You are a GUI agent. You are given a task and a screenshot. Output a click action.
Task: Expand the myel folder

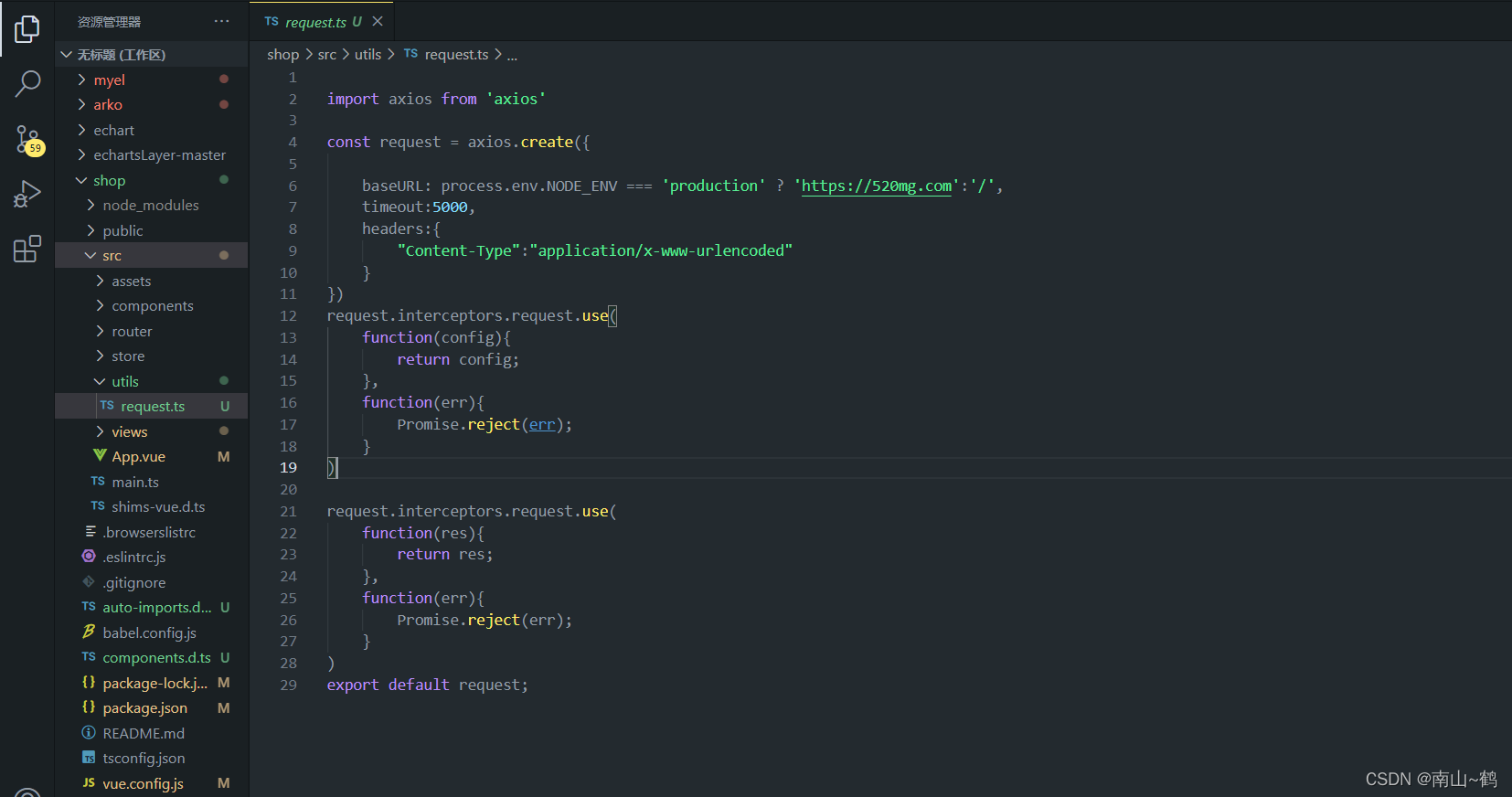pyautogui.click(x=81, y=80)
